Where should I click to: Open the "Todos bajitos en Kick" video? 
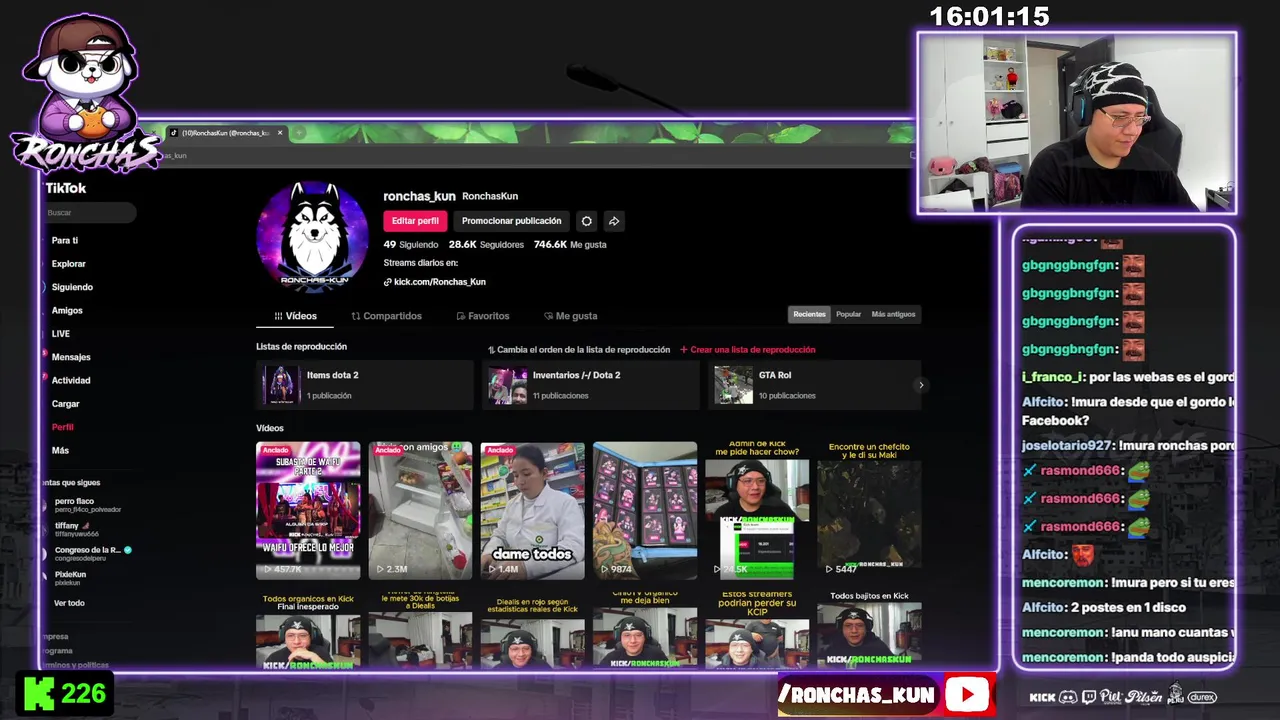[x=869, y=630]
